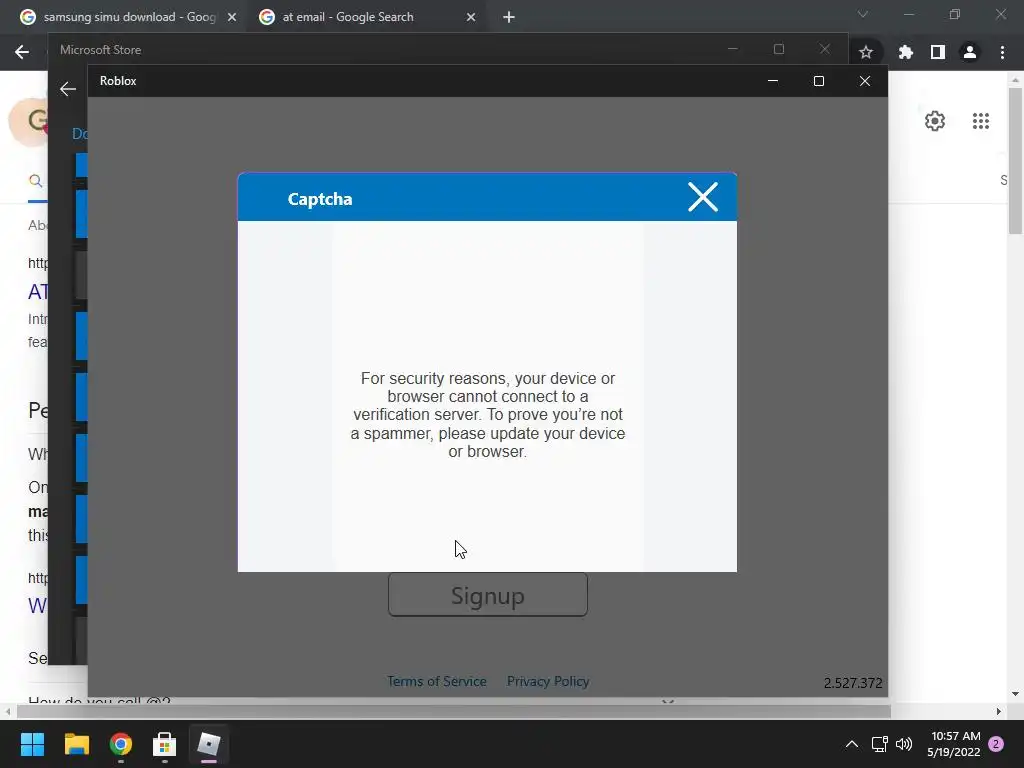Maximize the Microsoft Store window

778,49
